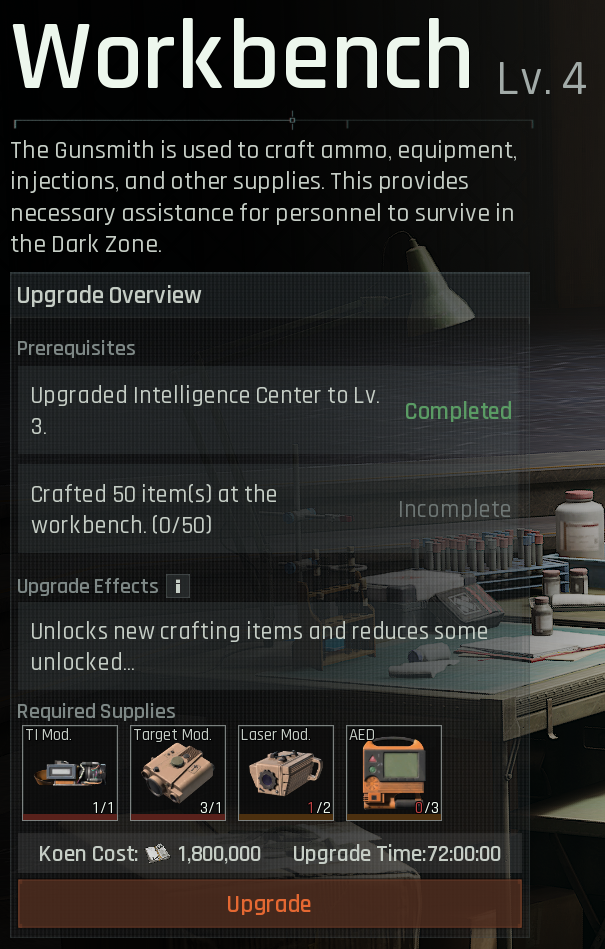Click the Workbench title heading
The image size is (605, 949).
click(x=242, y=56)
